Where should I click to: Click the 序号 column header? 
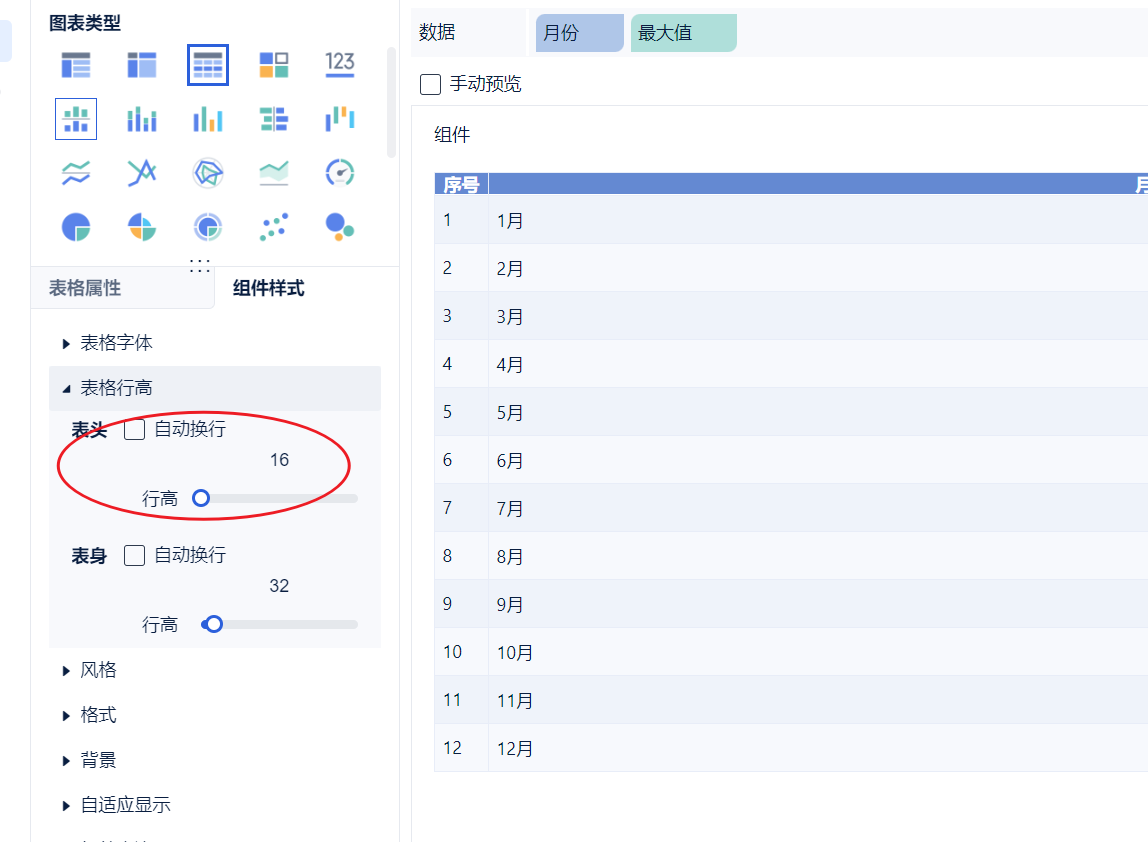pyautogui.click(x=461, y=185)
